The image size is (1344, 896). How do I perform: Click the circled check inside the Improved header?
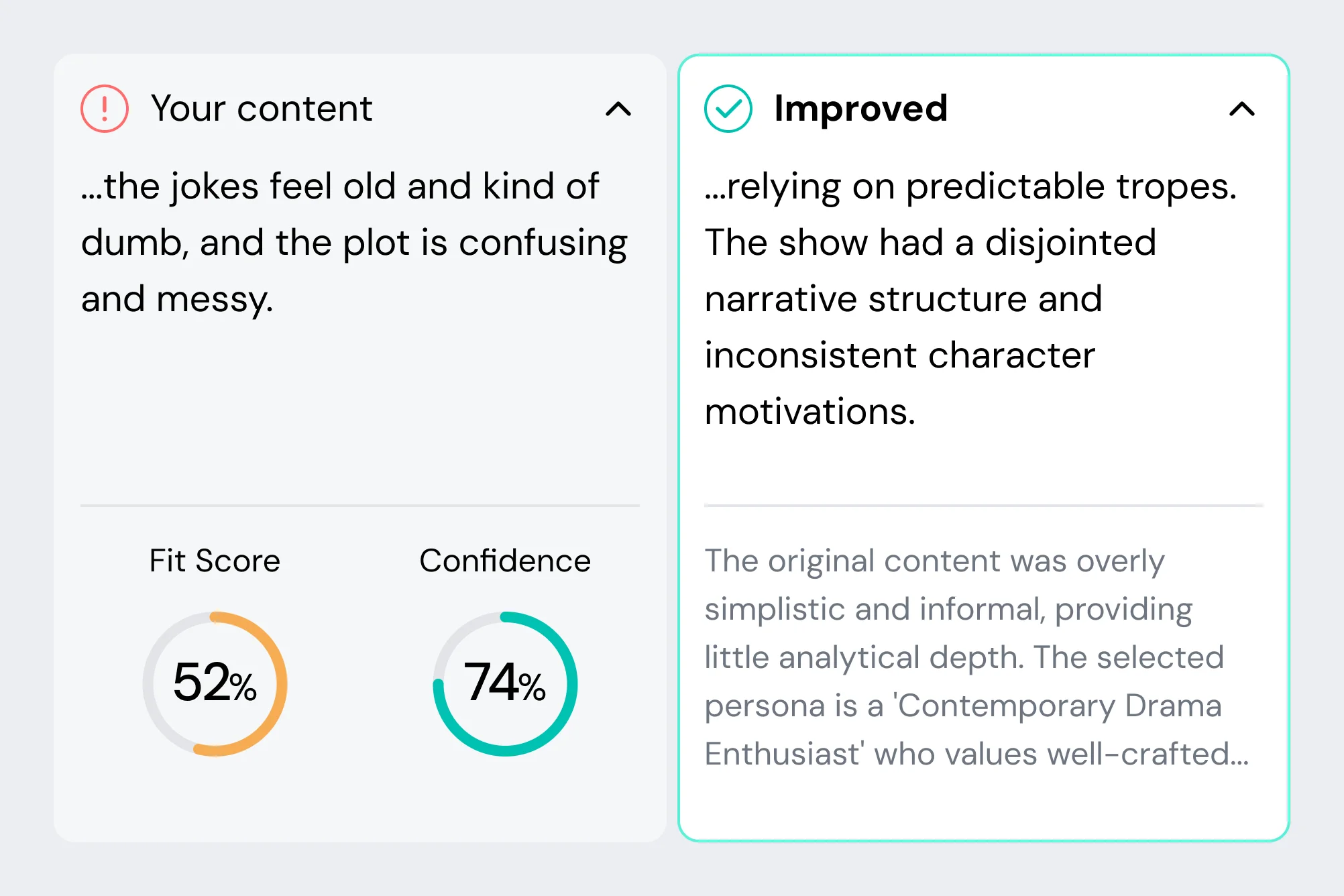tap(728, 109)
